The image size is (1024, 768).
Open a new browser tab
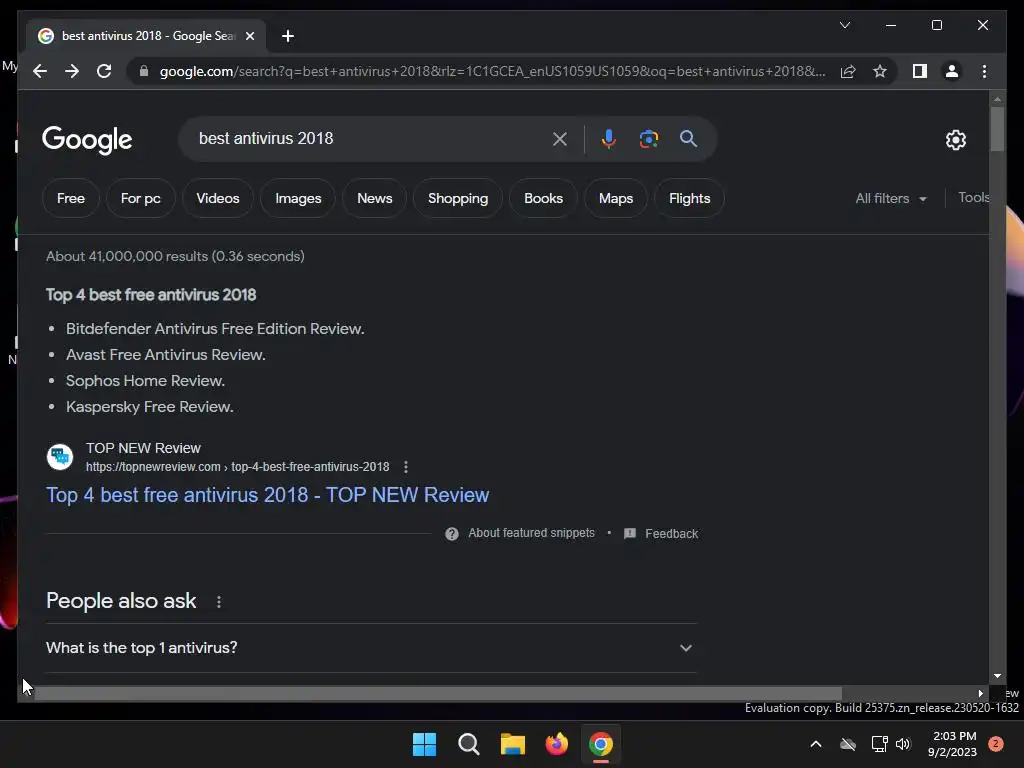pyautogui.click(x=288, y=36)
